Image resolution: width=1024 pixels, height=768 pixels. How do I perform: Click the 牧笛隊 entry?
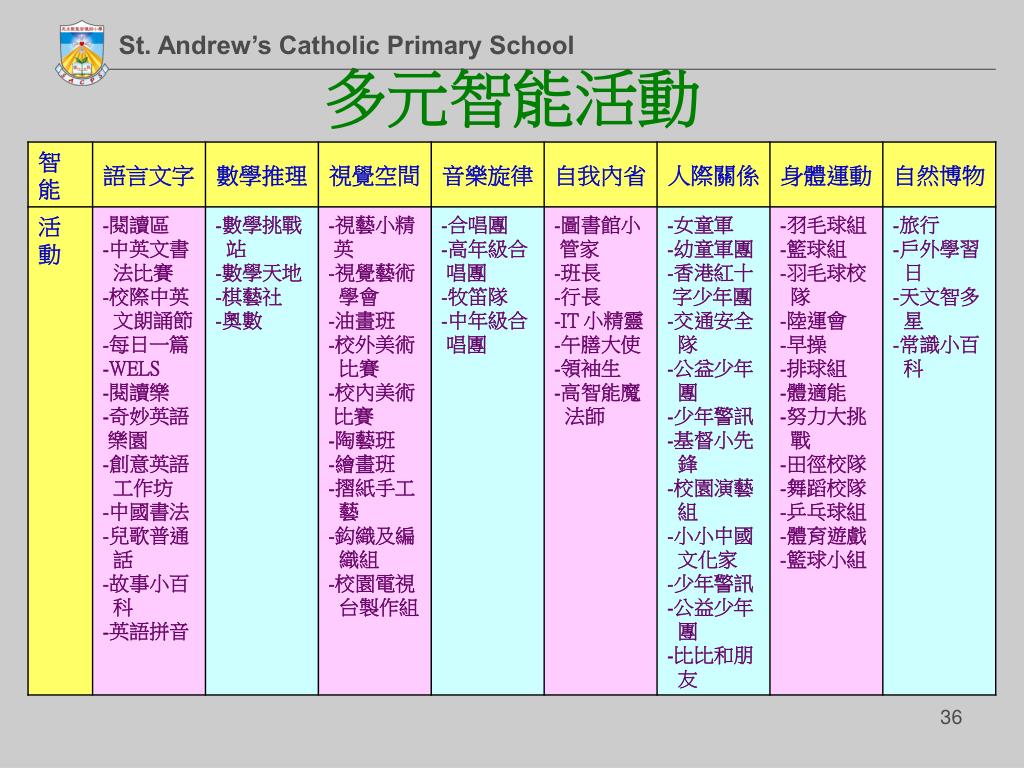coord(475,297)
